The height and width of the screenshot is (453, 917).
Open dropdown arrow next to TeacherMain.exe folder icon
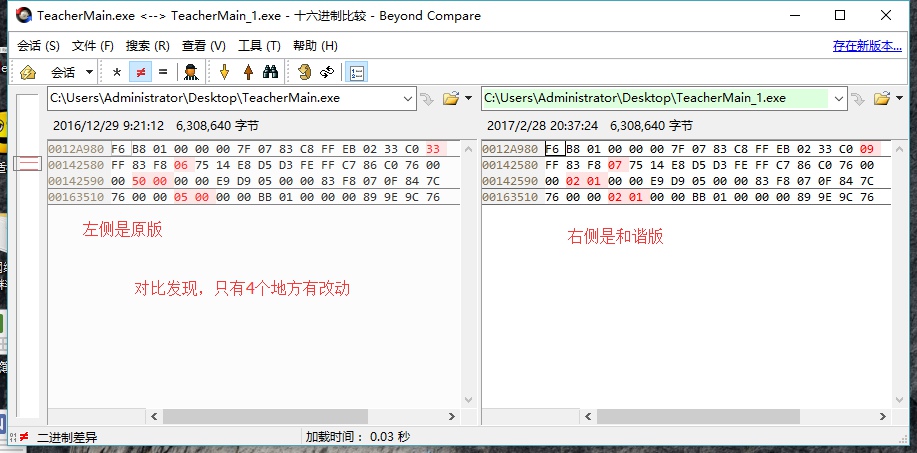pos(468,98)
